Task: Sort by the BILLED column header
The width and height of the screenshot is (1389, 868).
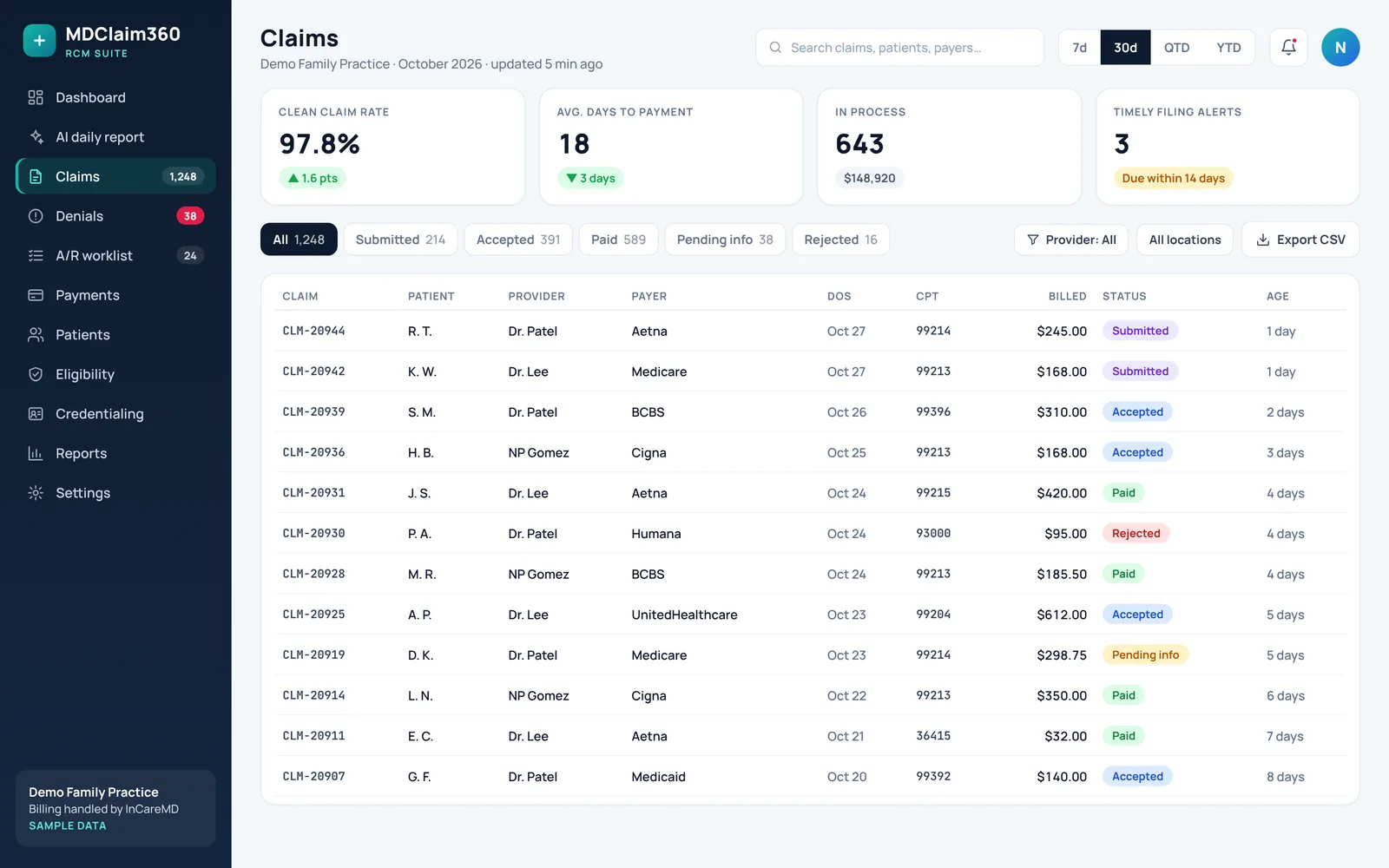Action: pos(1067,296)
